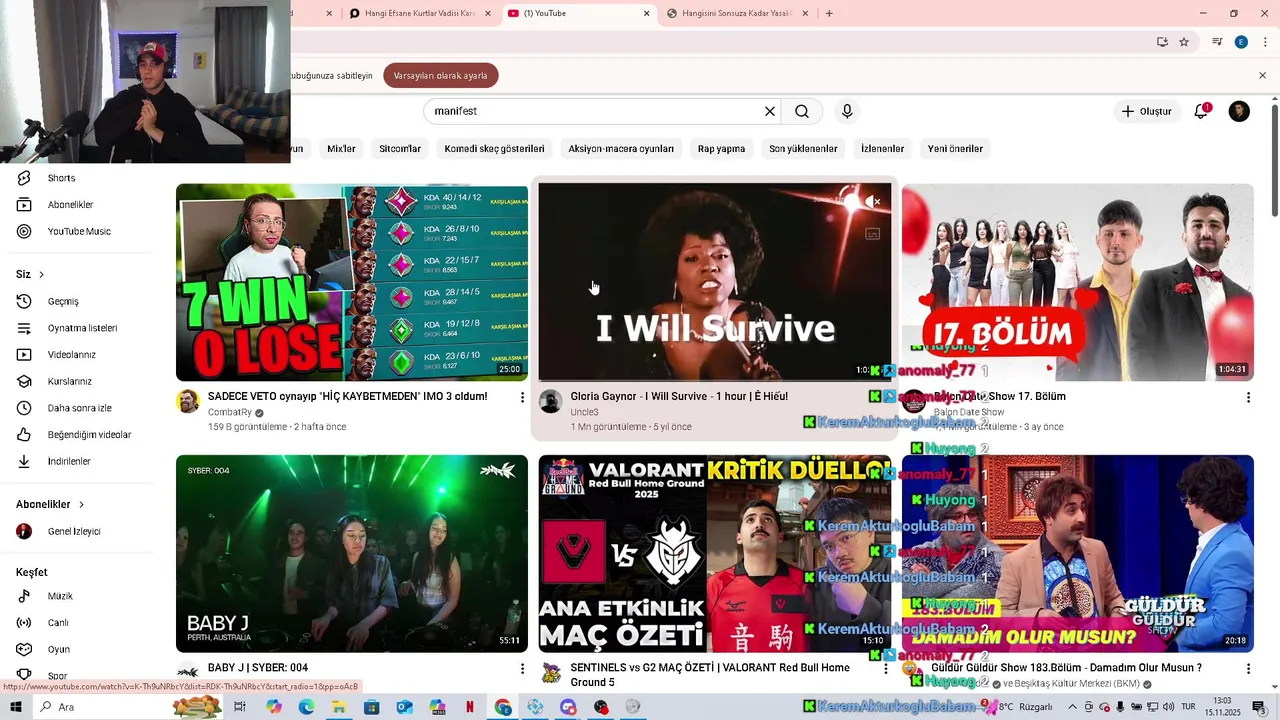The width and height of the screenshot is (1280, 720).
Task: Expand the Abonelikler section header
Action: [x=50, y=505]
